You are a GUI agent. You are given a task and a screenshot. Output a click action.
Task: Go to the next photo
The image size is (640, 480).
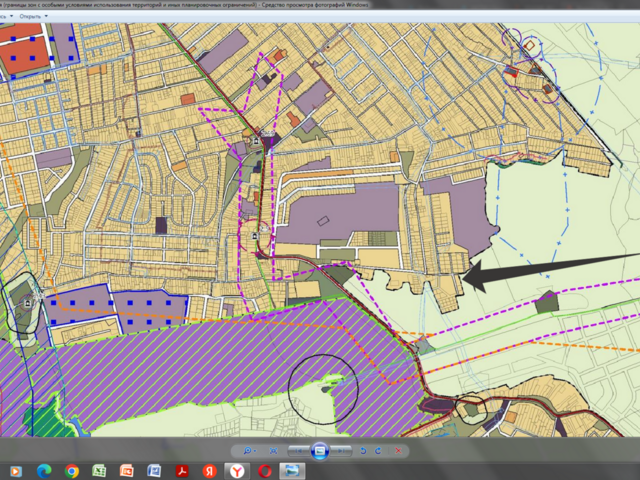coord(343,451)
